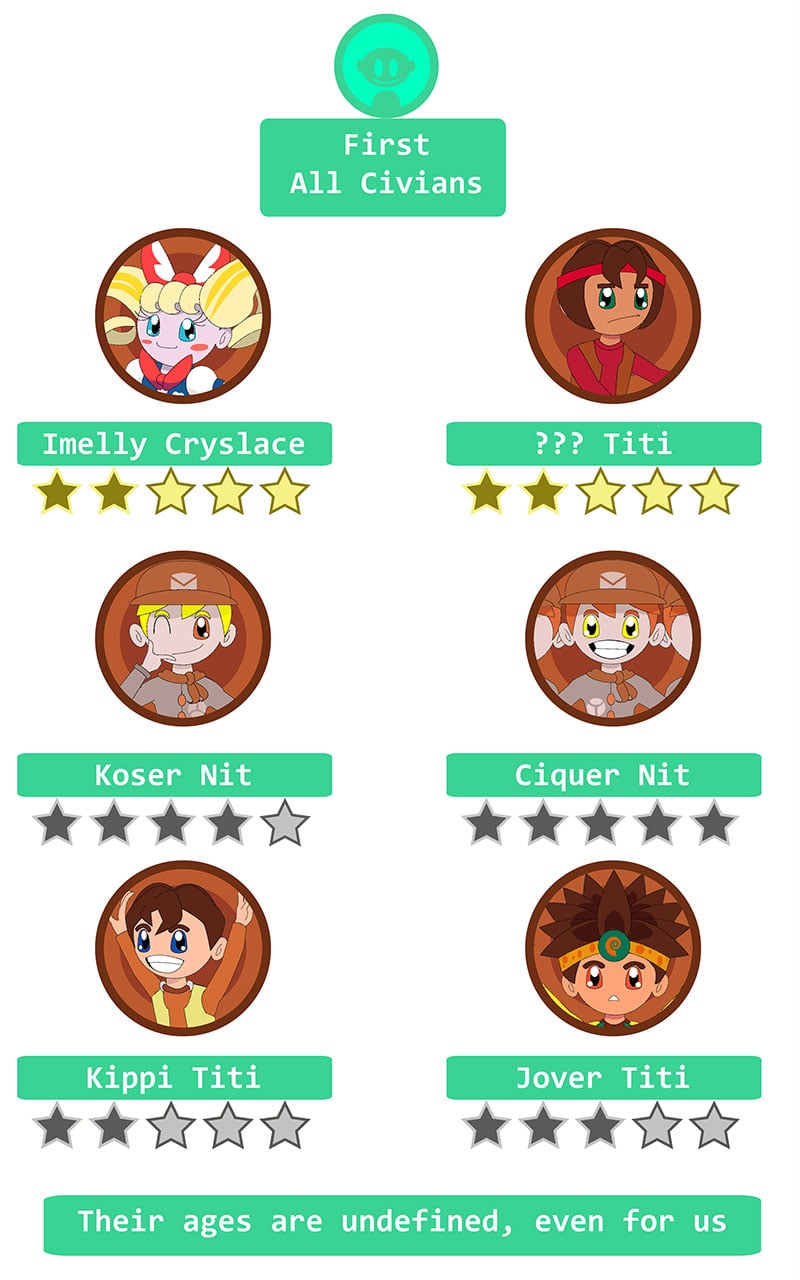Click the Koser Nit name label
Image resolution: width=800 pixels, height=1280 pixels.
(x=174, y=775)
